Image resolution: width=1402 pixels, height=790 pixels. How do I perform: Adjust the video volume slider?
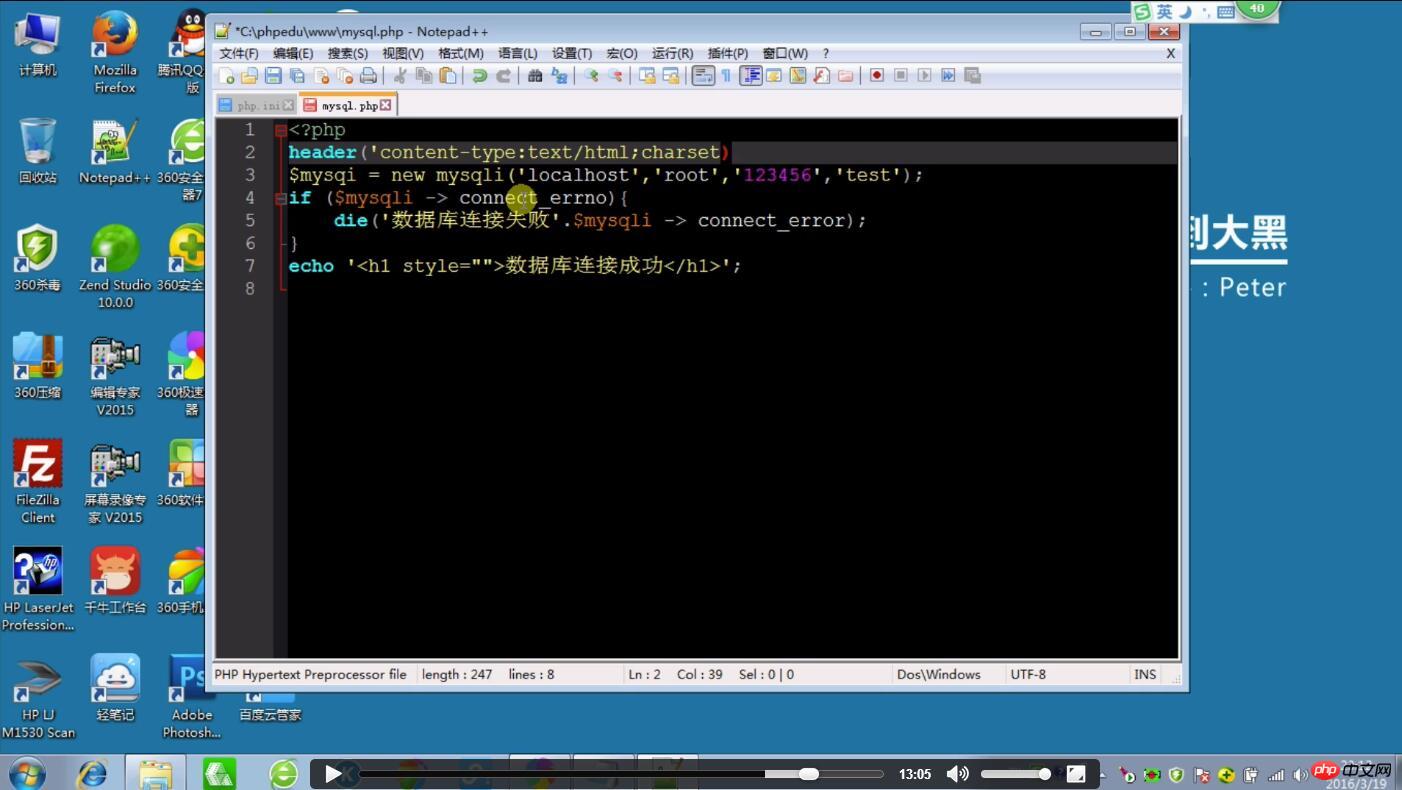(x=1015, y=774)
